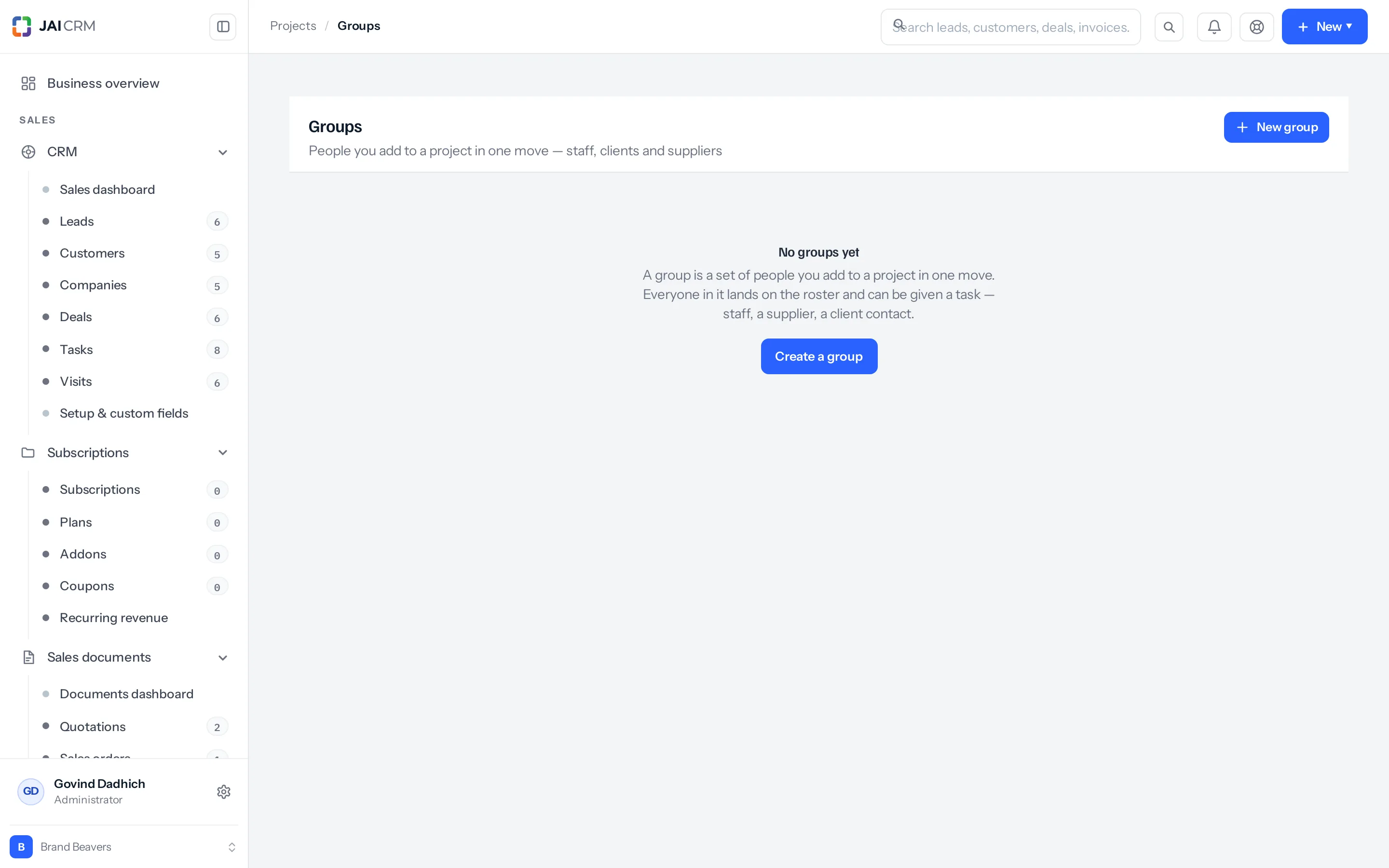Click the Groups breadcrumb

click(359, 26)
